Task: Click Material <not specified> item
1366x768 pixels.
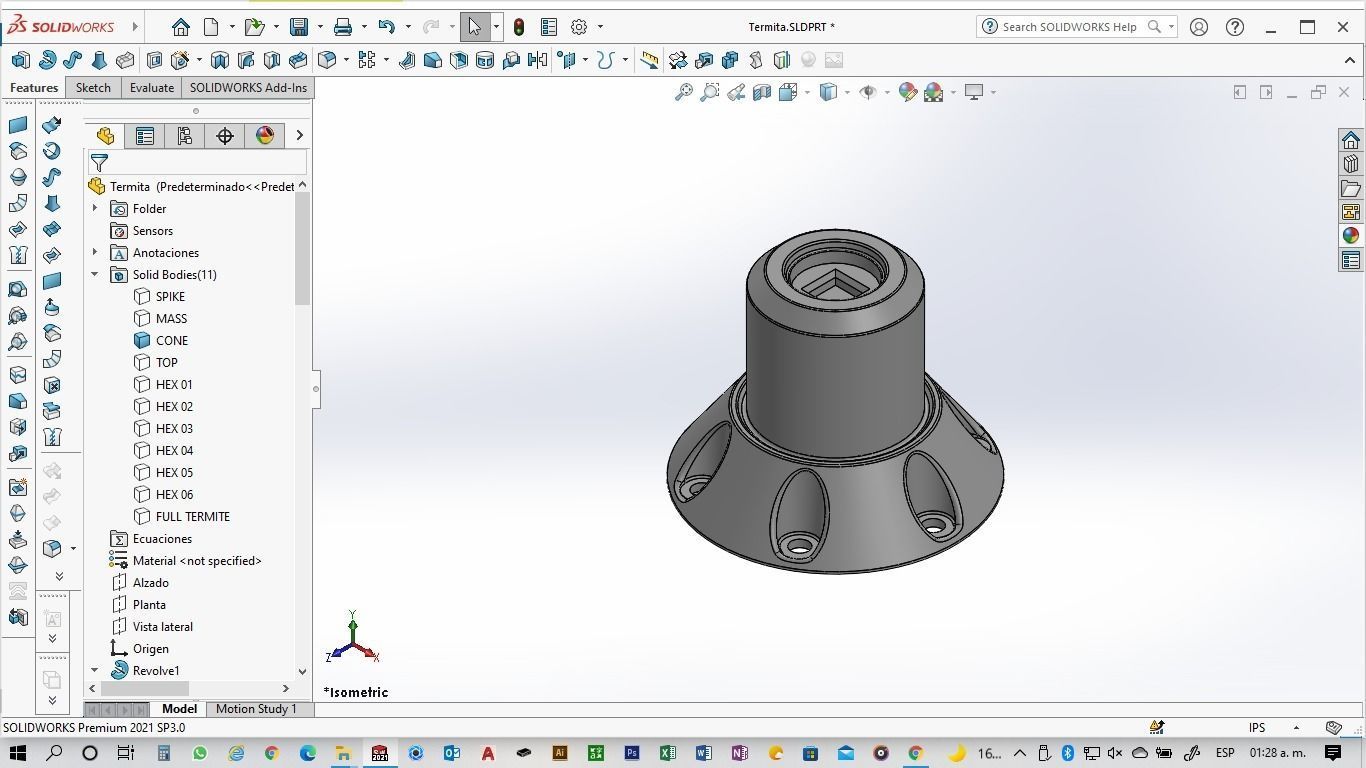Action: tap(197, 560)
